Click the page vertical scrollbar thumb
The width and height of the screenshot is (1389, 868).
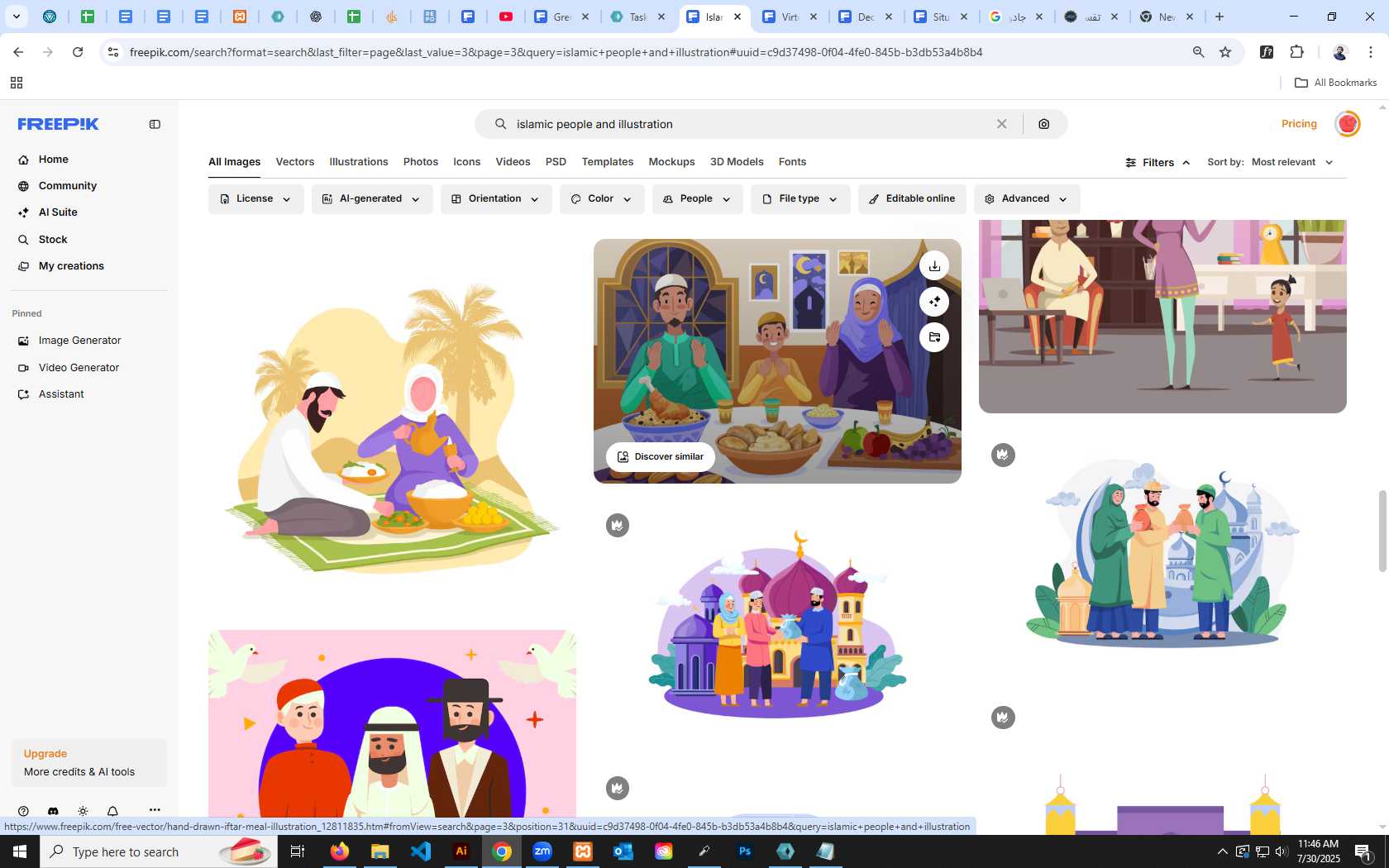pos(1382,531)
